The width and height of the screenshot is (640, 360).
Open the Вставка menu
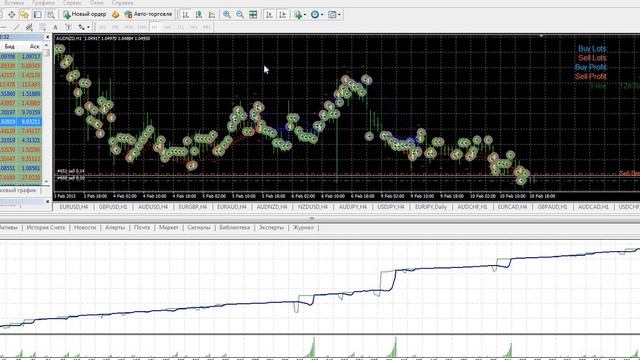pyautogui.click(x=14, y=2)
